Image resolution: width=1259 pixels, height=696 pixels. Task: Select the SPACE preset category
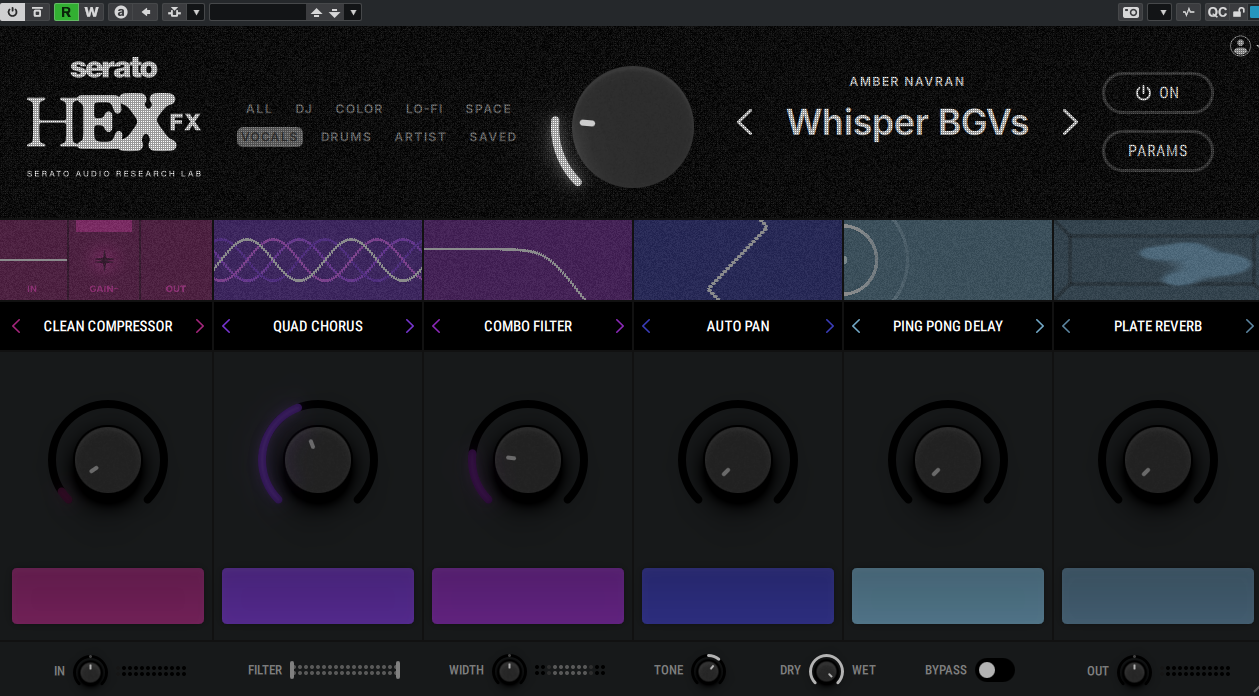tap(488, 109)
